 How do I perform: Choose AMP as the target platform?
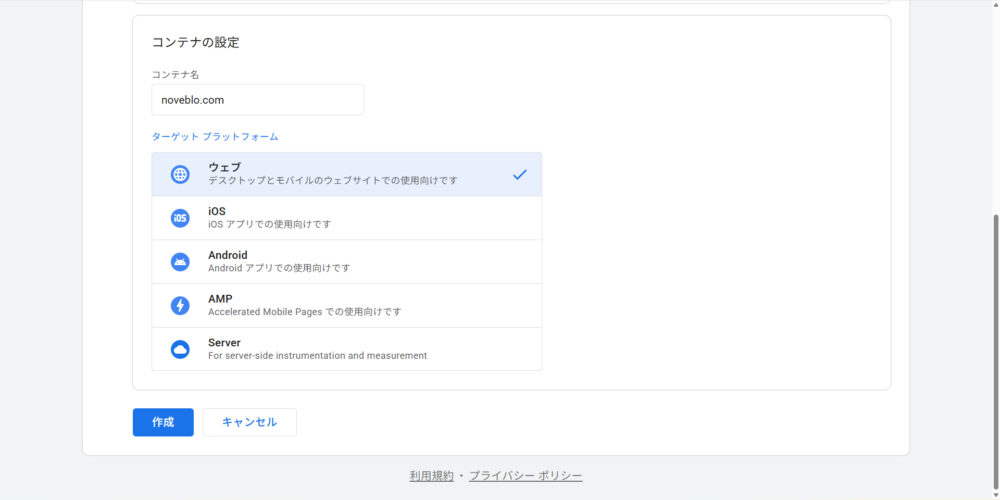pos(346,306)
